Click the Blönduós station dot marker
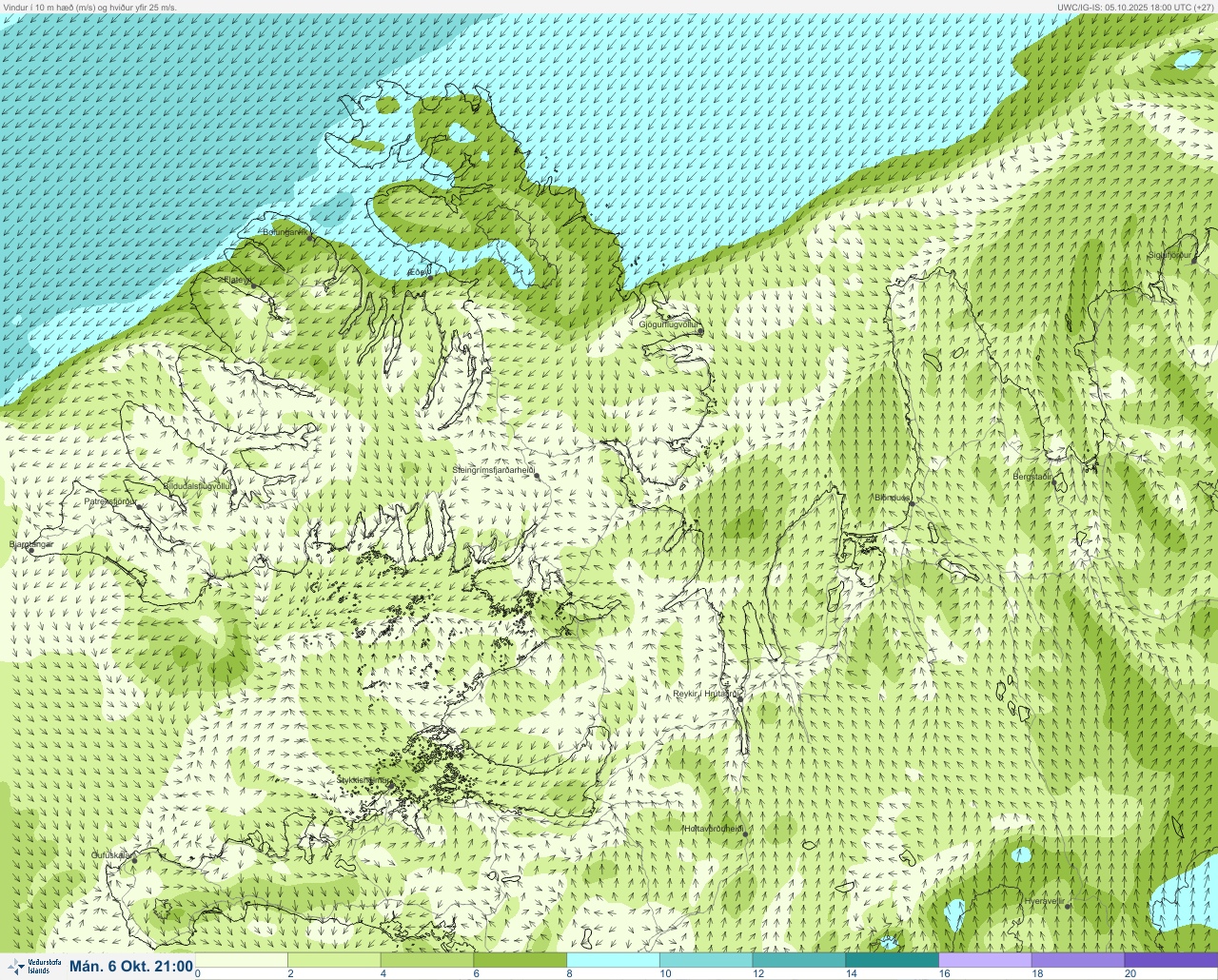This screenshot has height=980, width=1218. [x=911, y=504]
